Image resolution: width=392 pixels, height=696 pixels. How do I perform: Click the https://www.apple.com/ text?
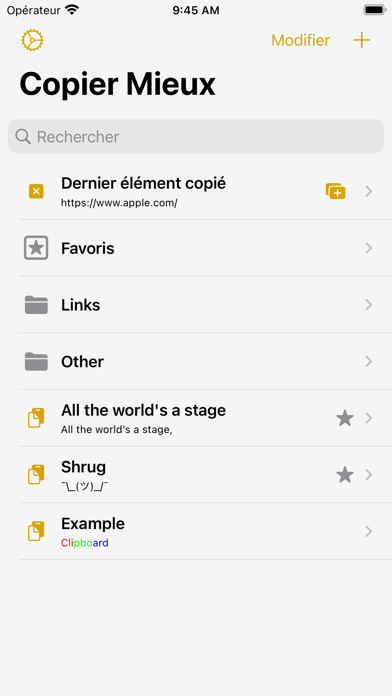(x=119, y=203)
